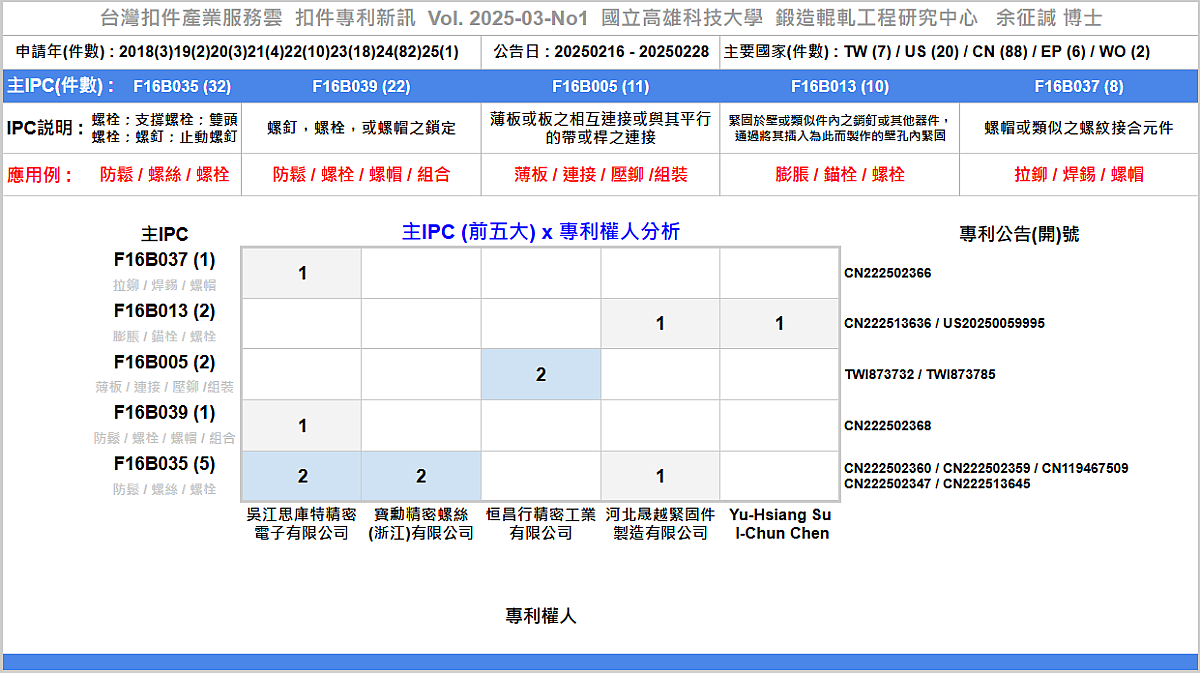Click the F16B013 (2) row label

pos(164,311)
